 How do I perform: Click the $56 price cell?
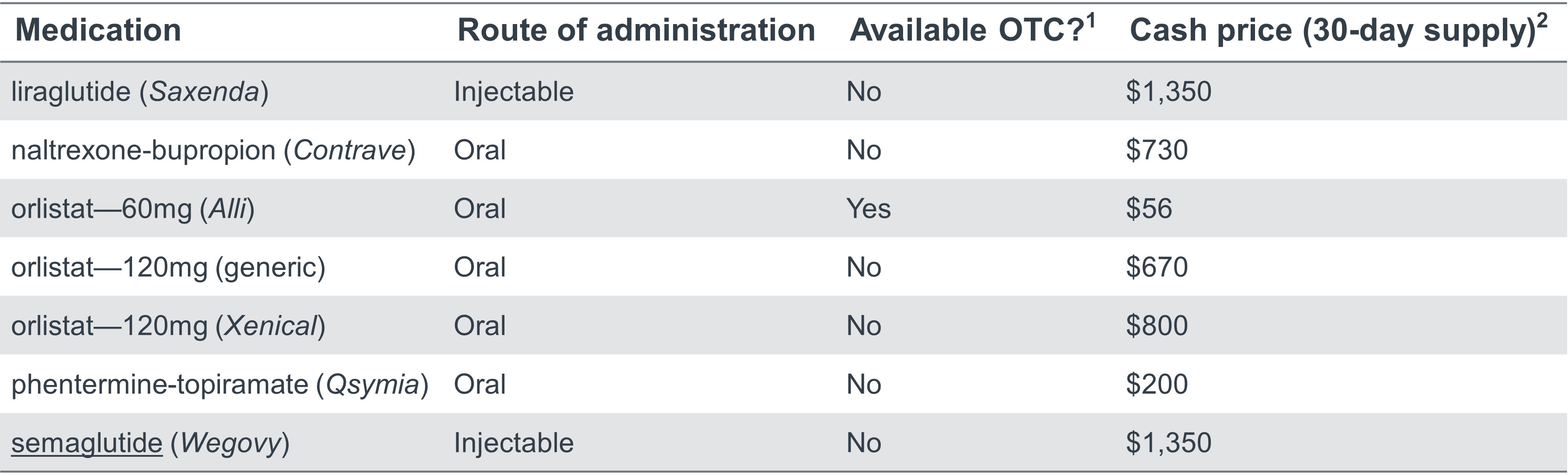[x=1149, y=209]
